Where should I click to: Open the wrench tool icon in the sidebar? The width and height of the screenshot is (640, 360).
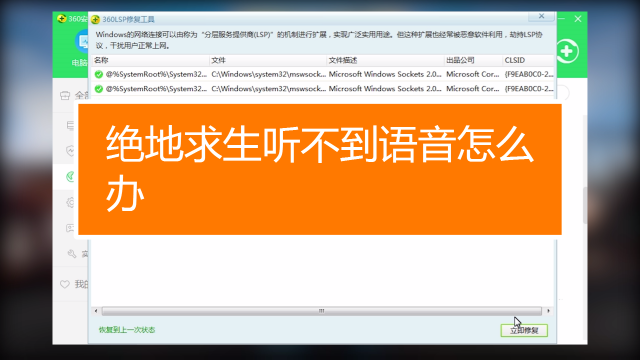72,254
